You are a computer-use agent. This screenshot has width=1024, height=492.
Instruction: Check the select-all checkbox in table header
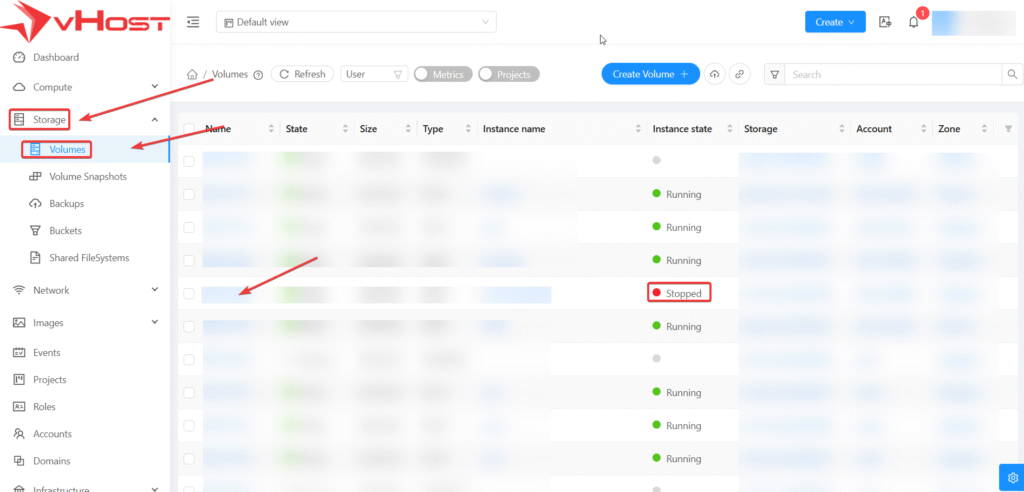click(x=189, y=128)
